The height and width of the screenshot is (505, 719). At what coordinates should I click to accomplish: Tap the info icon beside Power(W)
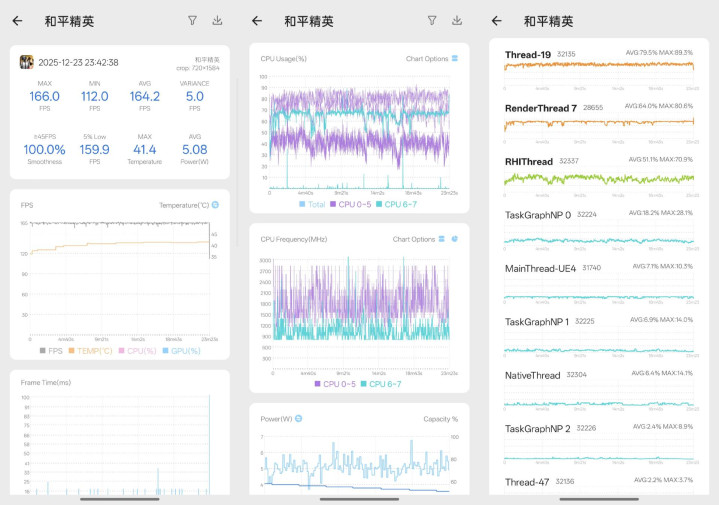(299, 419)
